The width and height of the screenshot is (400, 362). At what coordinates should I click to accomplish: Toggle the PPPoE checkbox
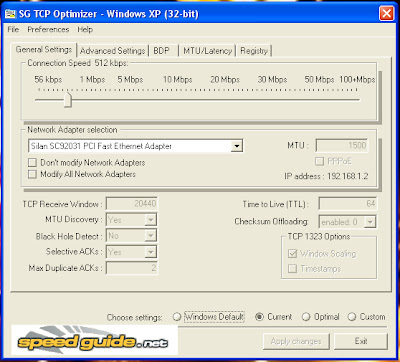(x=319, y=161)
